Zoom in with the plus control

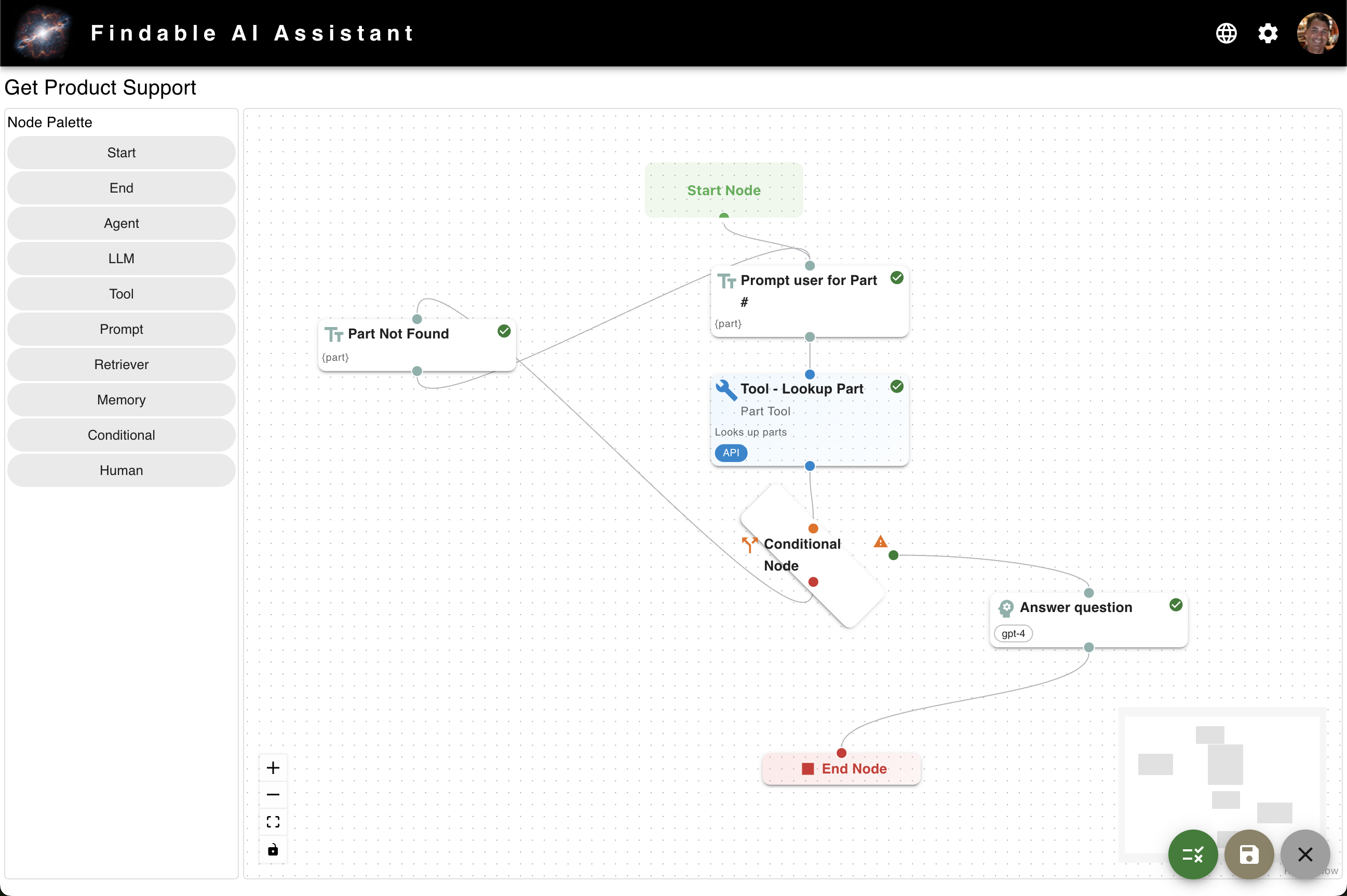[x=273, y=767]
